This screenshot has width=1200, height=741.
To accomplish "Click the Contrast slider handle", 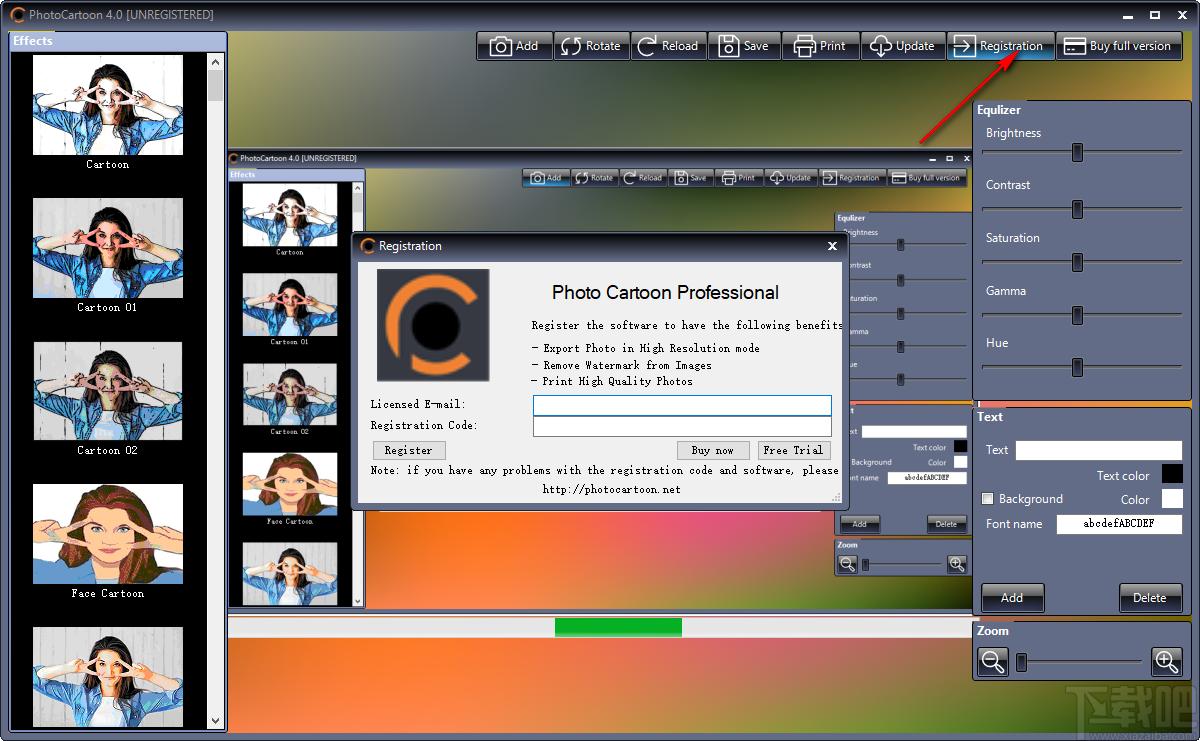I will coord(1077,209).
